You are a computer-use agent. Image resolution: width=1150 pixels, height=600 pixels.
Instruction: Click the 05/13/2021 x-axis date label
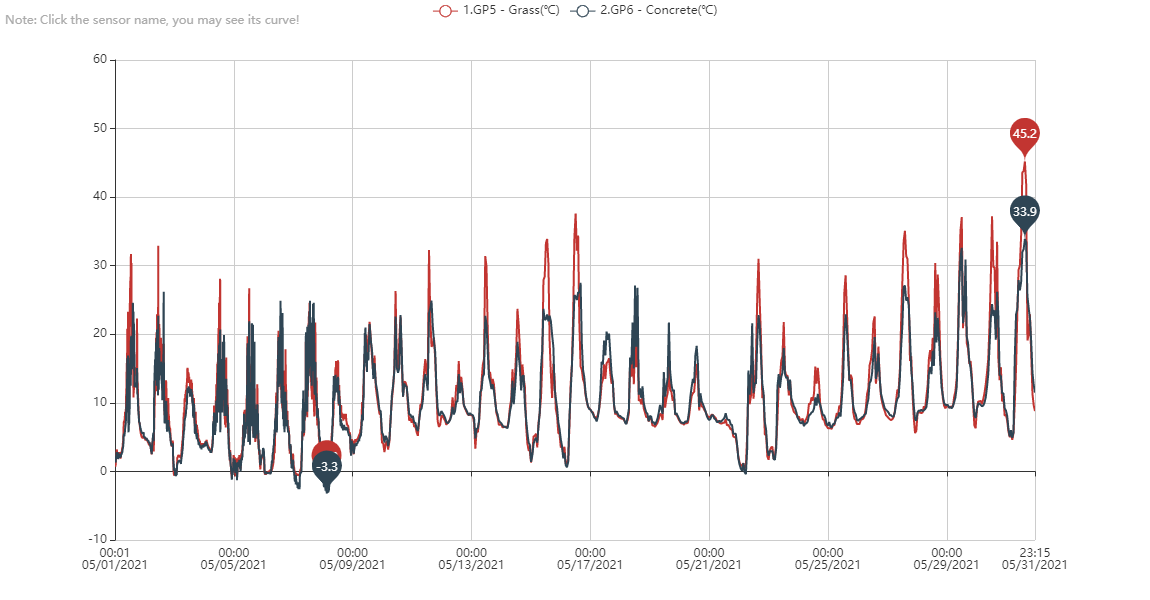click(471, 564)
